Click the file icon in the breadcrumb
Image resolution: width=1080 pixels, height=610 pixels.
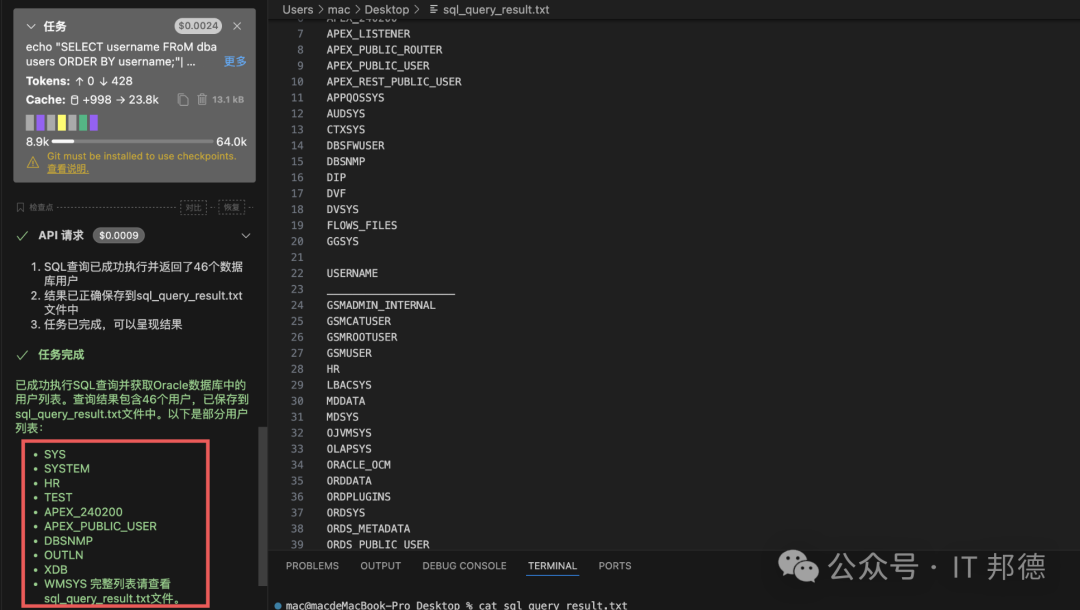pyautogui.click(x=433, y=10)
